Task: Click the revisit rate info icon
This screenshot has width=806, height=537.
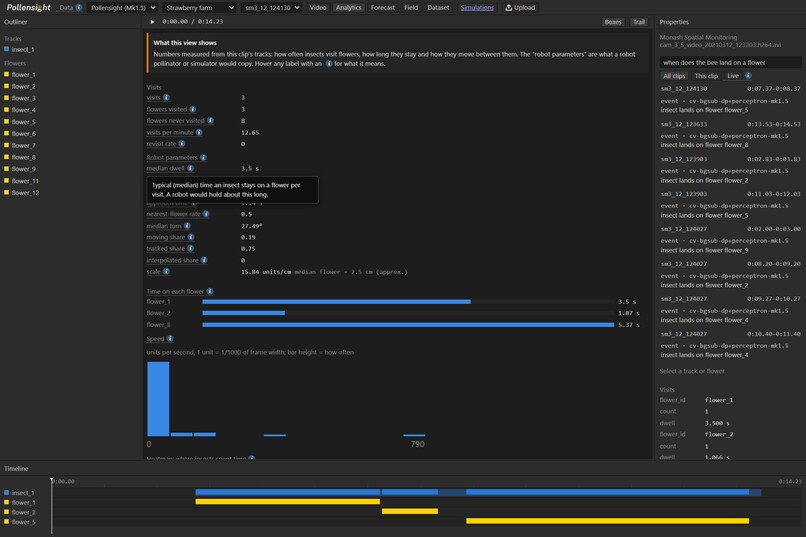Action: coord(182,144)
